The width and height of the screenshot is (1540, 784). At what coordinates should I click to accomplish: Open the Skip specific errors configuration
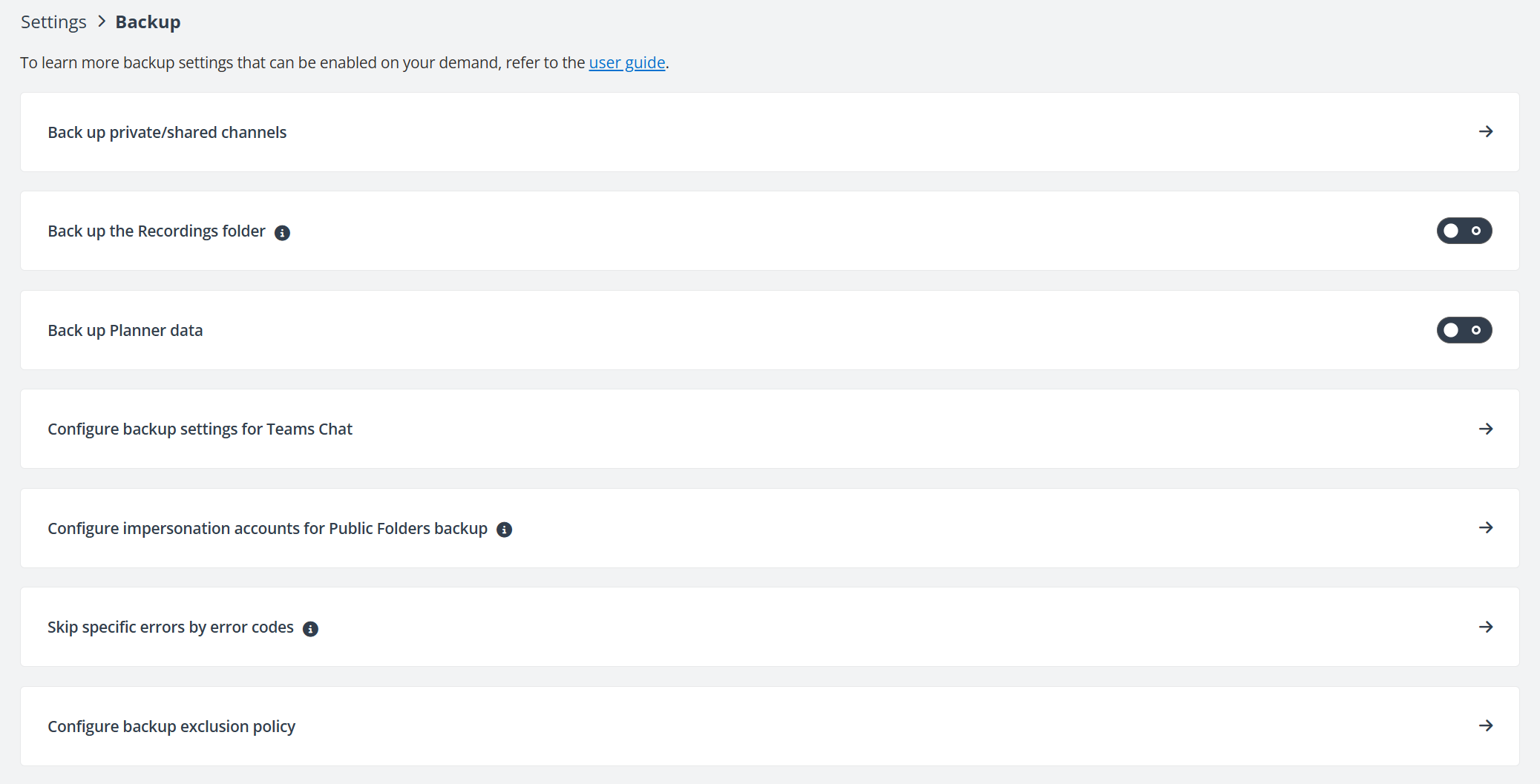click(x=170, y=627)
